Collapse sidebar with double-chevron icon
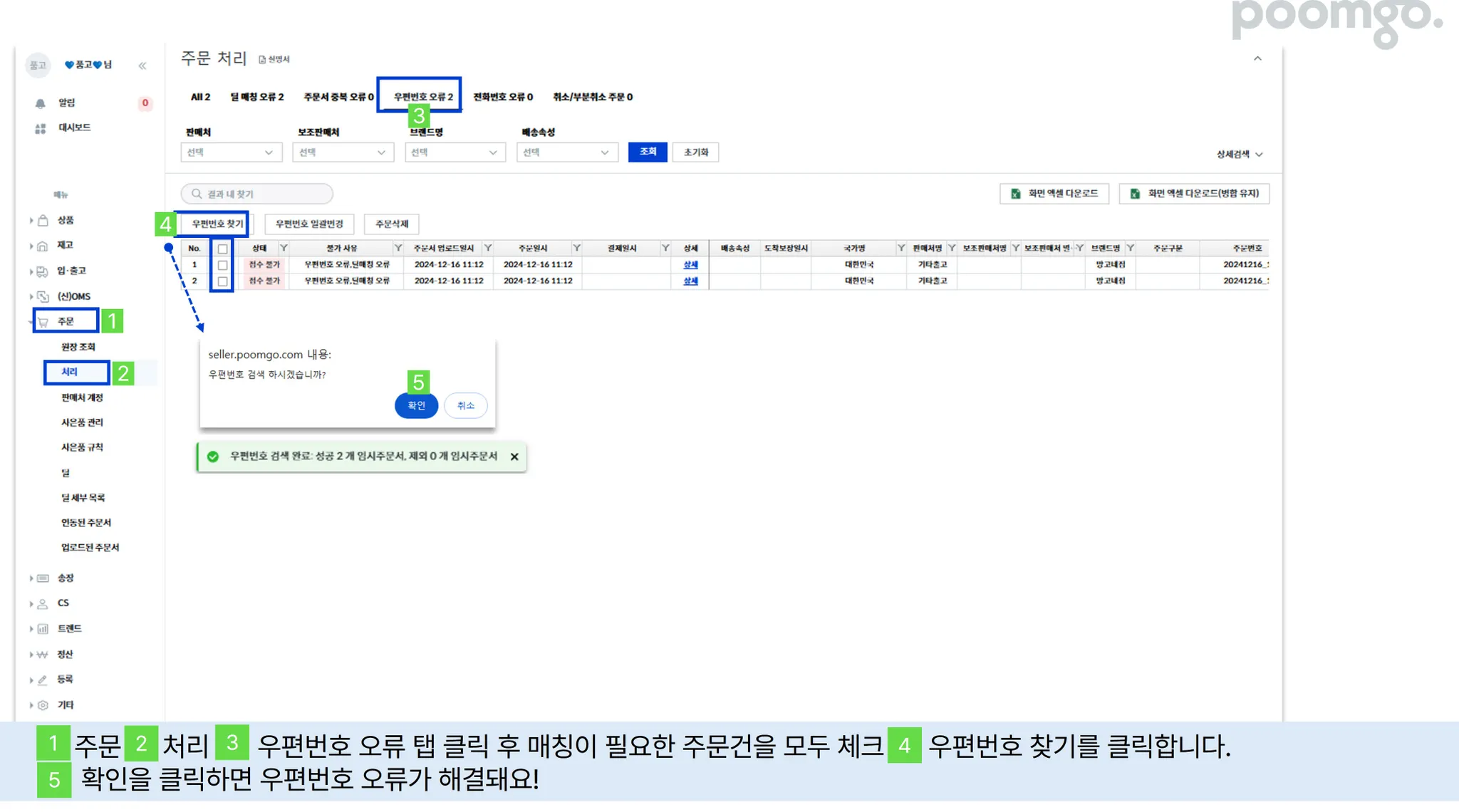 pos(142,66)
